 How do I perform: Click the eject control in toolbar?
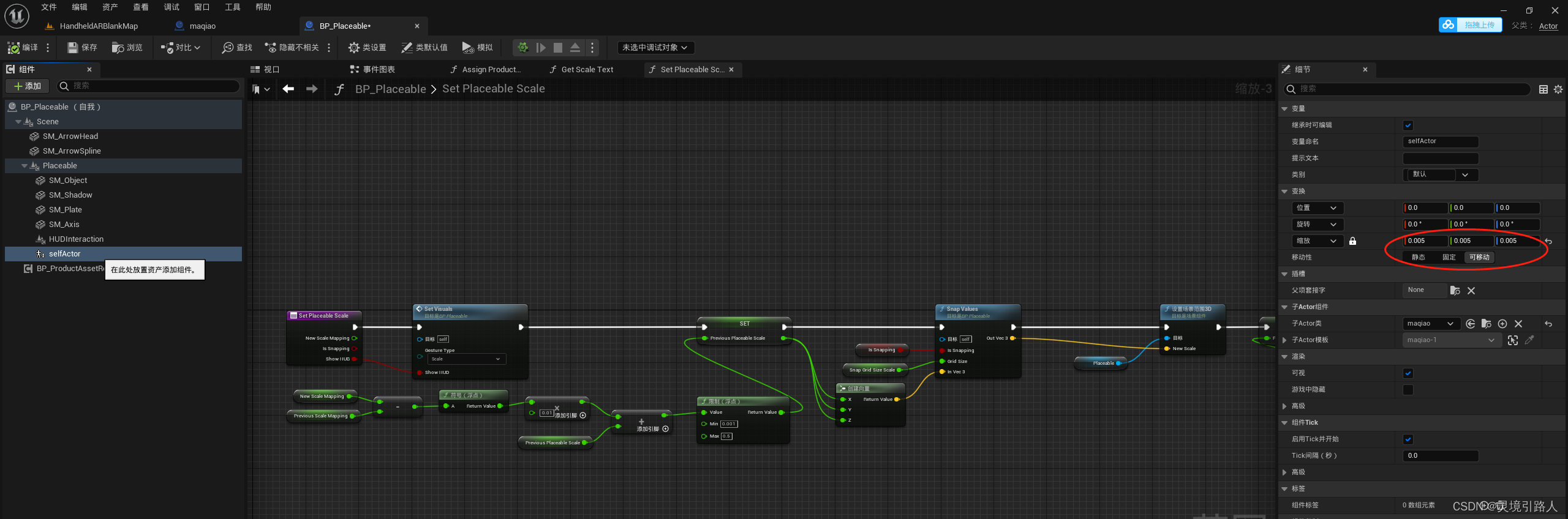(x=575, y=48)
